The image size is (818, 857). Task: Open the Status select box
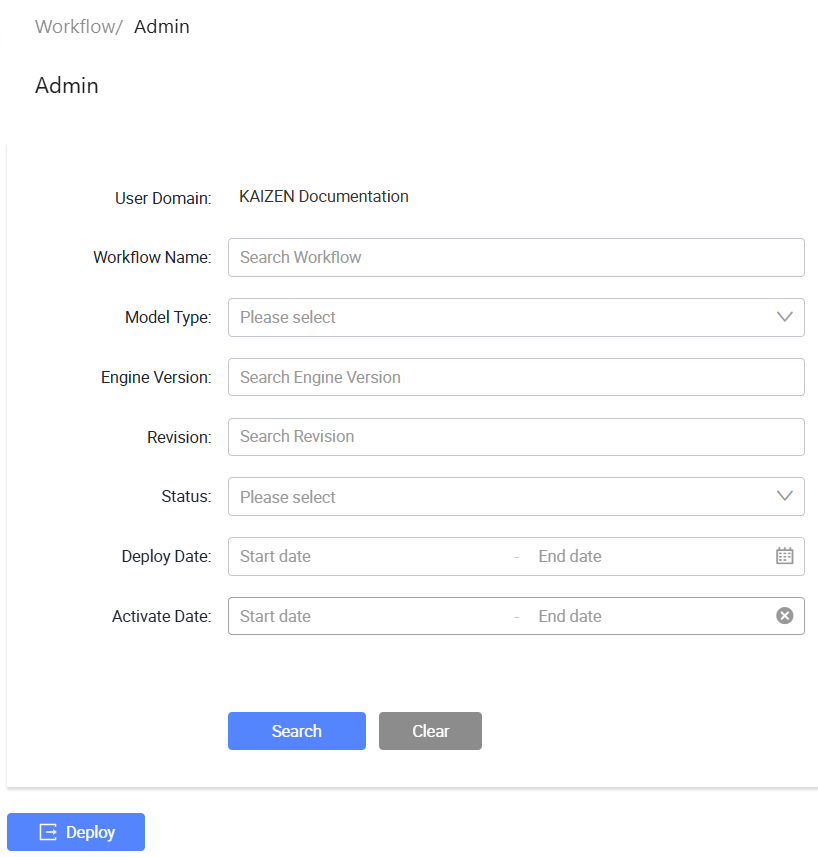coord(516,496)
